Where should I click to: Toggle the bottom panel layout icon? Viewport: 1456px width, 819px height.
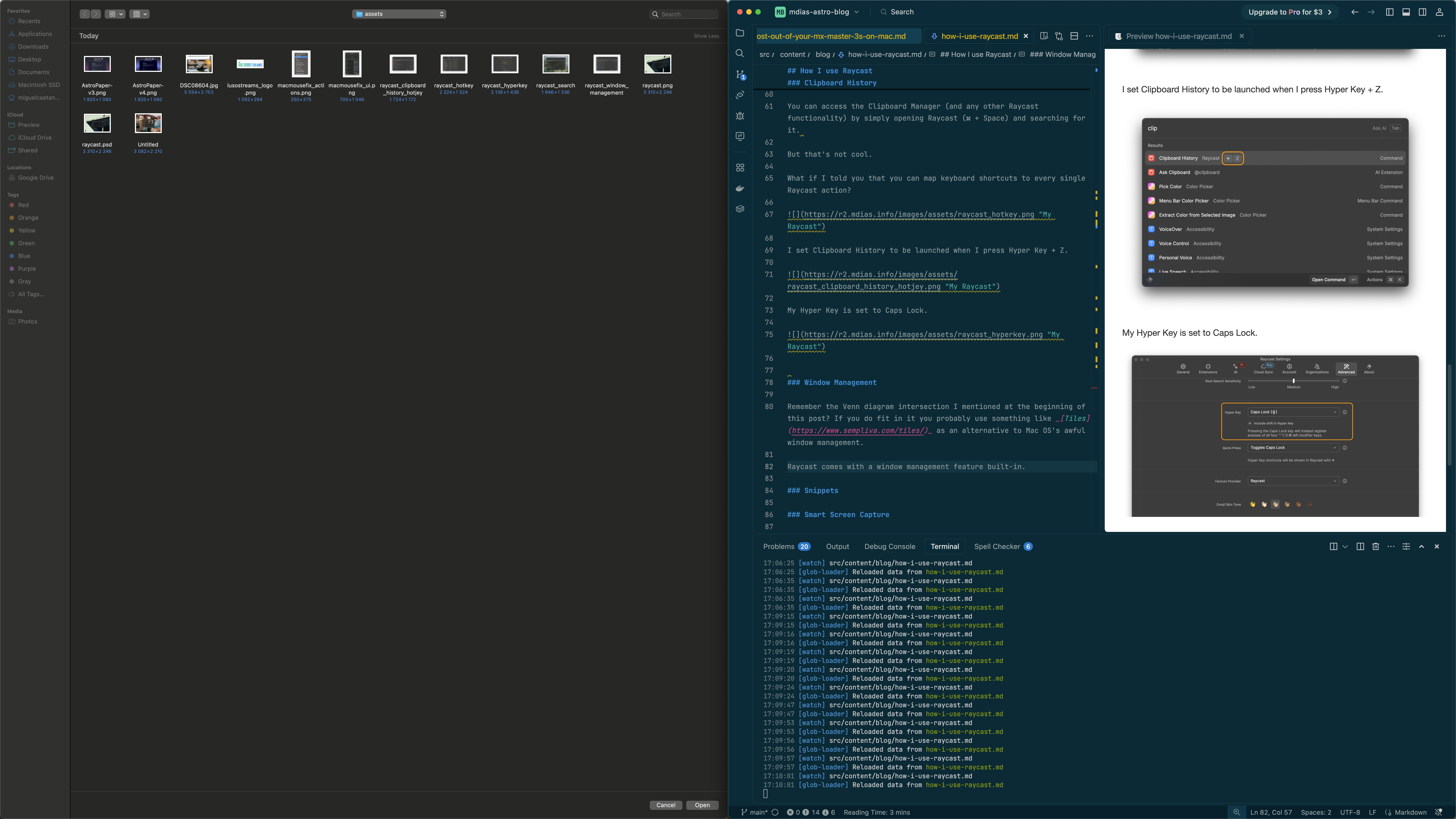click(x=1406, y=12)
